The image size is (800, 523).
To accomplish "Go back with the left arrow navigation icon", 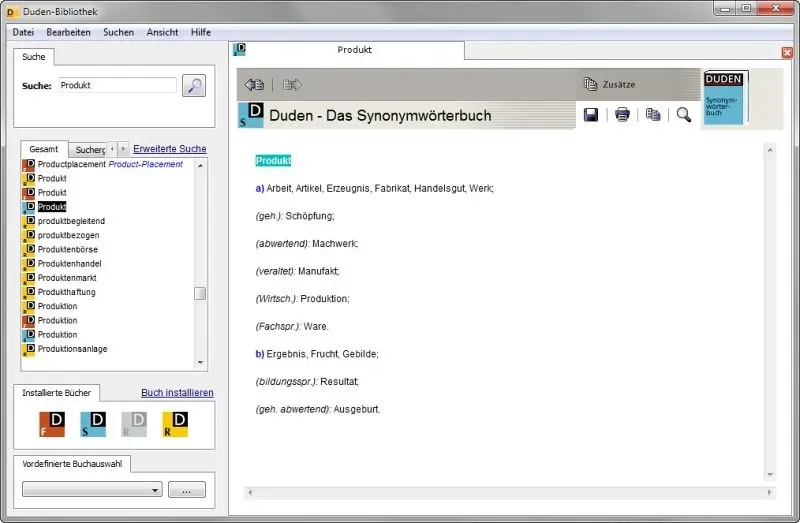I will [x=254, y=85].
